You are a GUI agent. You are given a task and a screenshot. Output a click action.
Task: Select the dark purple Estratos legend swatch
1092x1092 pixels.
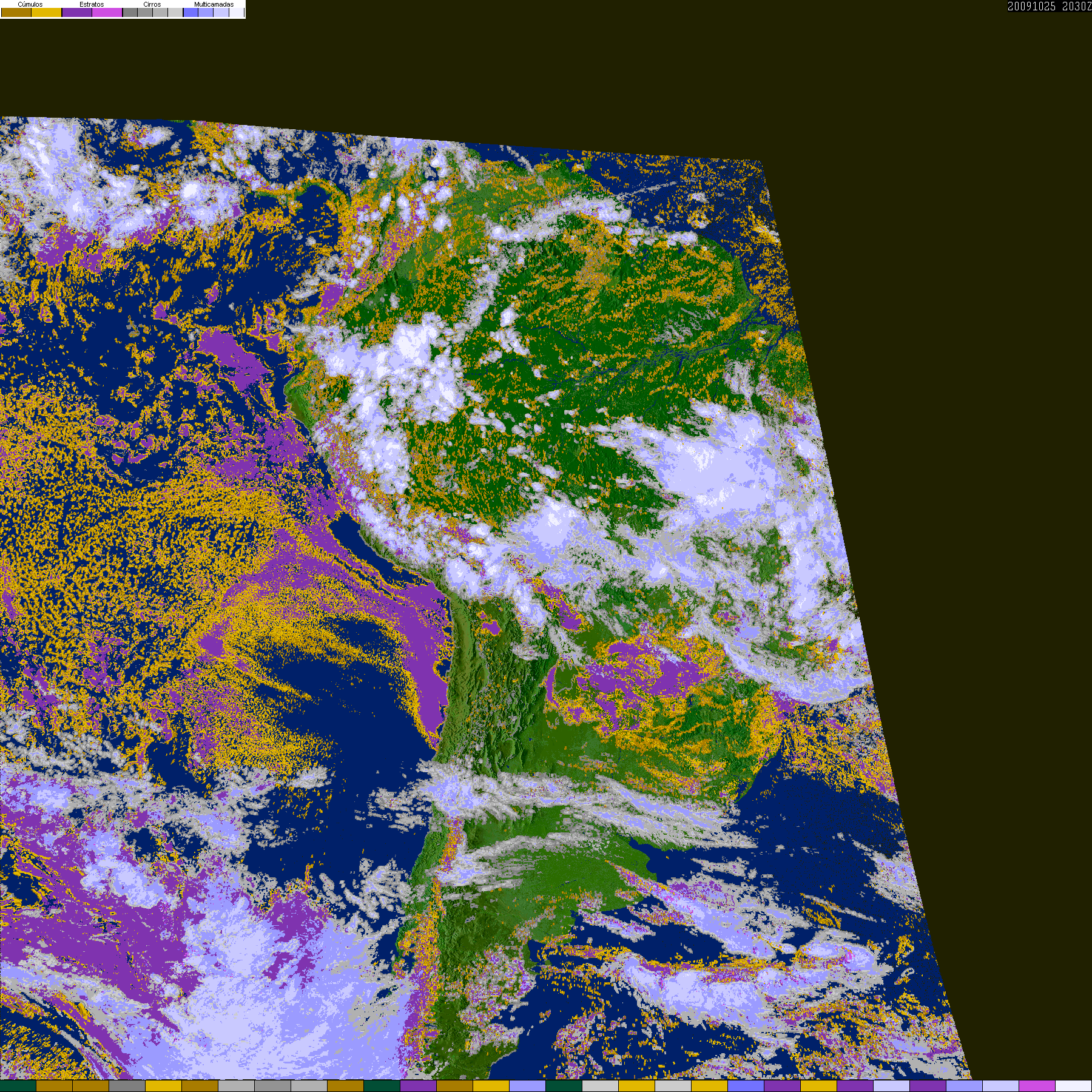(x=77, y=12)
